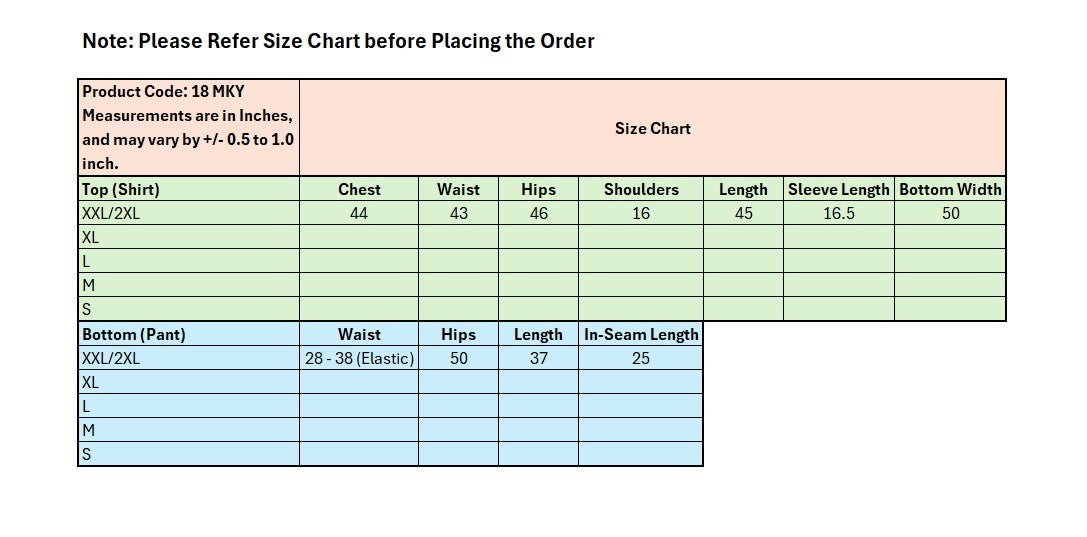Click the Top (Shirt) row header
Viewport: 1087px width, 537px height.
pyautogui.click(x=188, y=189)
